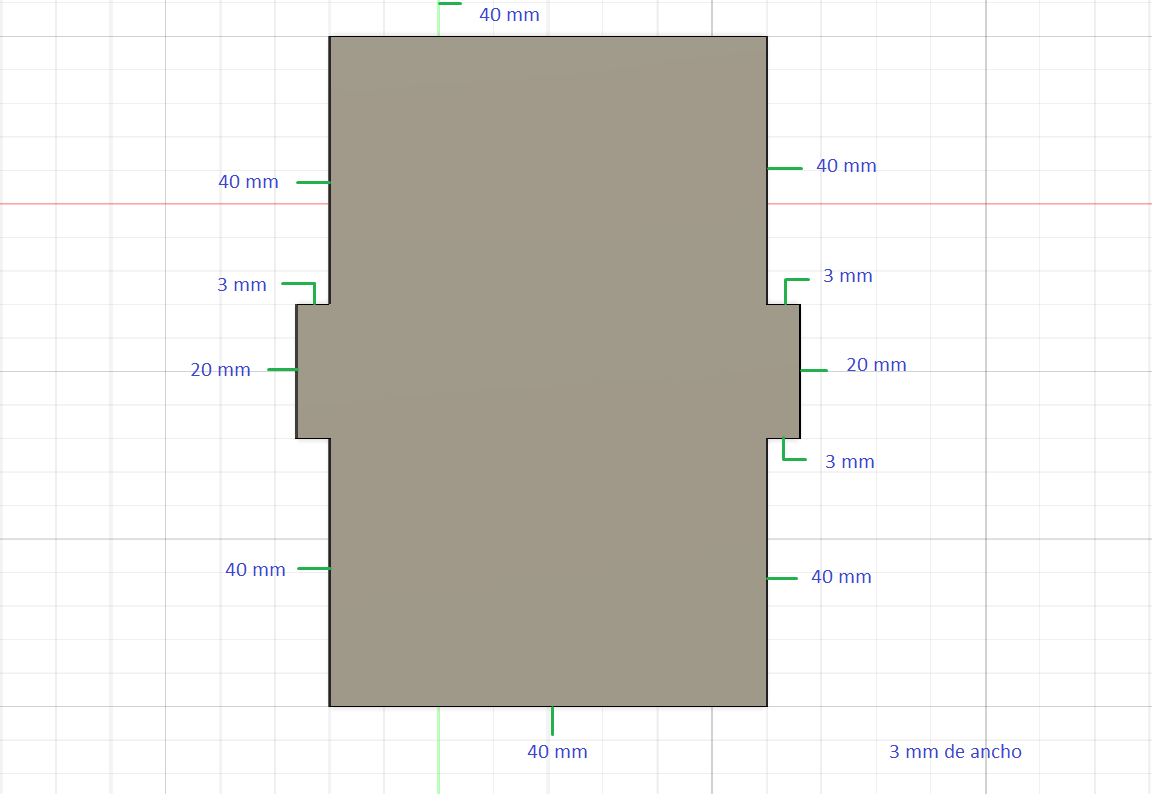Select the gray extruded plate shape
The width and height of the screenshot is (1152, 794).
548,372
